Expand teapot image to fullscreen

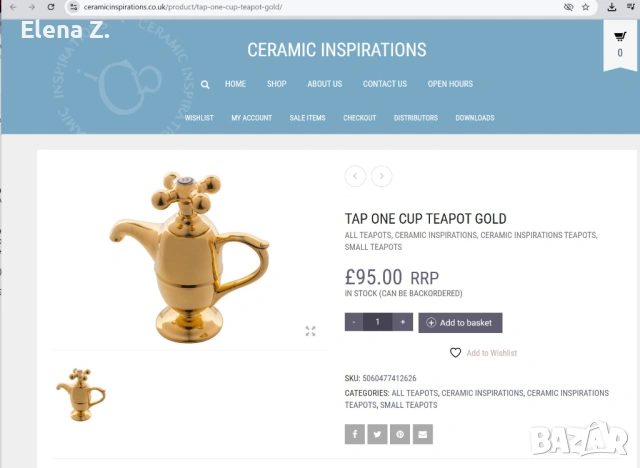tap(310, 331)
